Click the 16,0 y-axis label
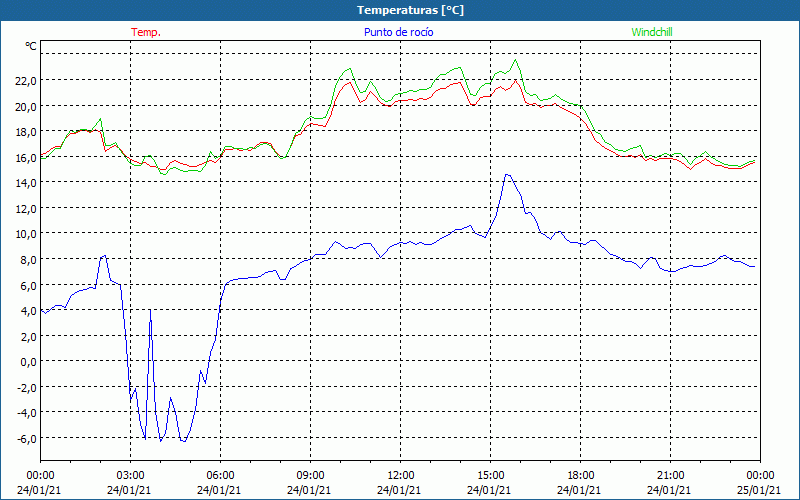 coord(27,157)
